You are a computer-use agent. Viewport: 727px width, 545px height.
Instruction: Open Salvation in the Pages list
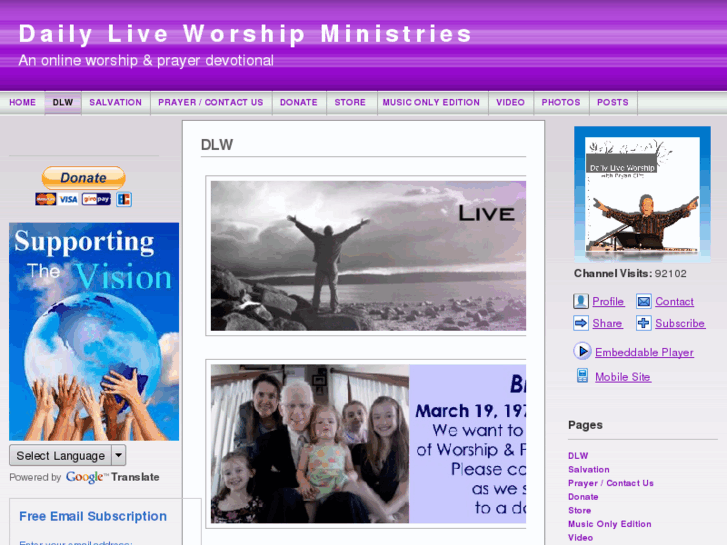point(589,469)
